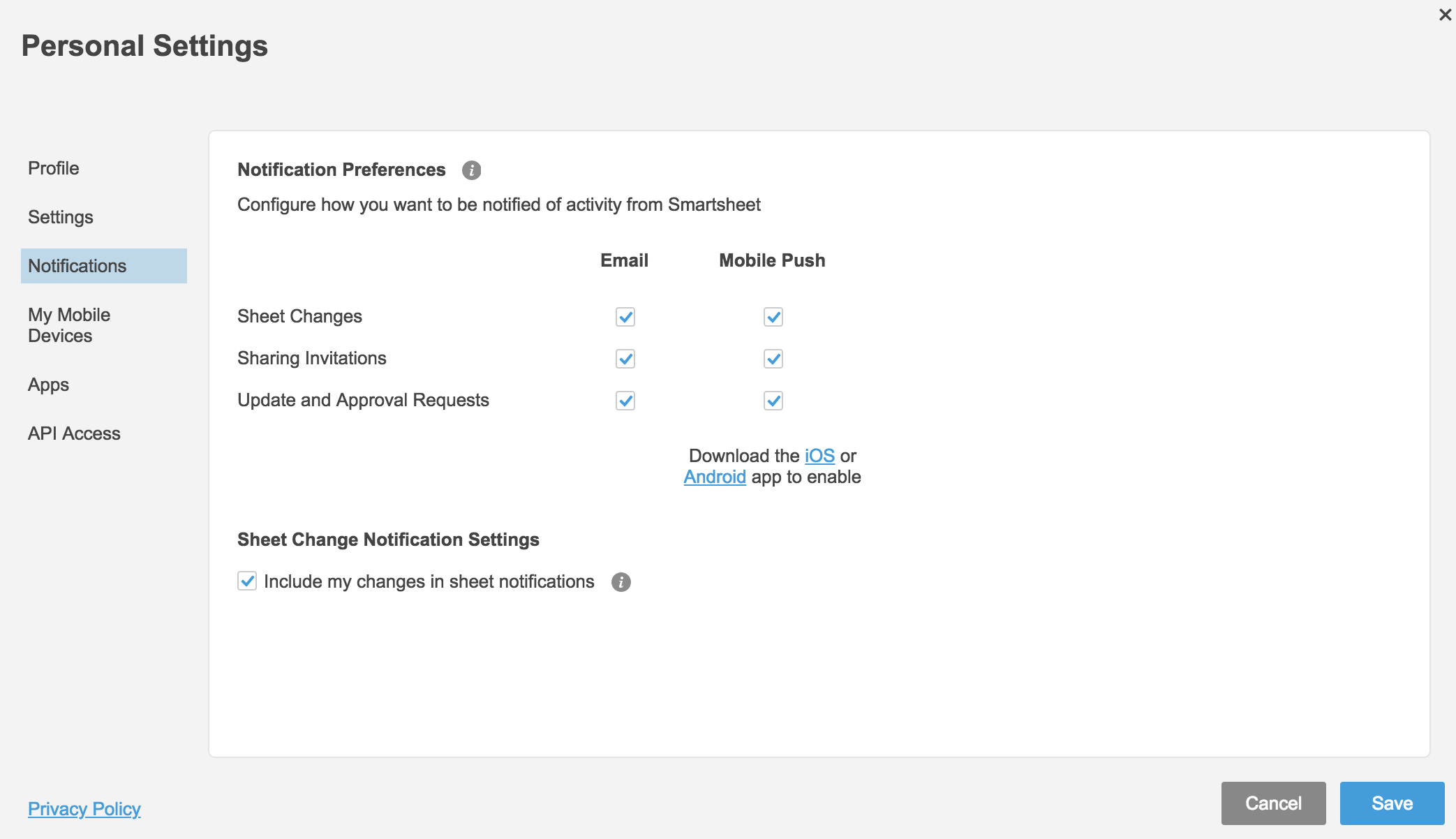Click the Settings sidebar icon
This screenshot has height=839, width=1456.
(x=61, y=216)
